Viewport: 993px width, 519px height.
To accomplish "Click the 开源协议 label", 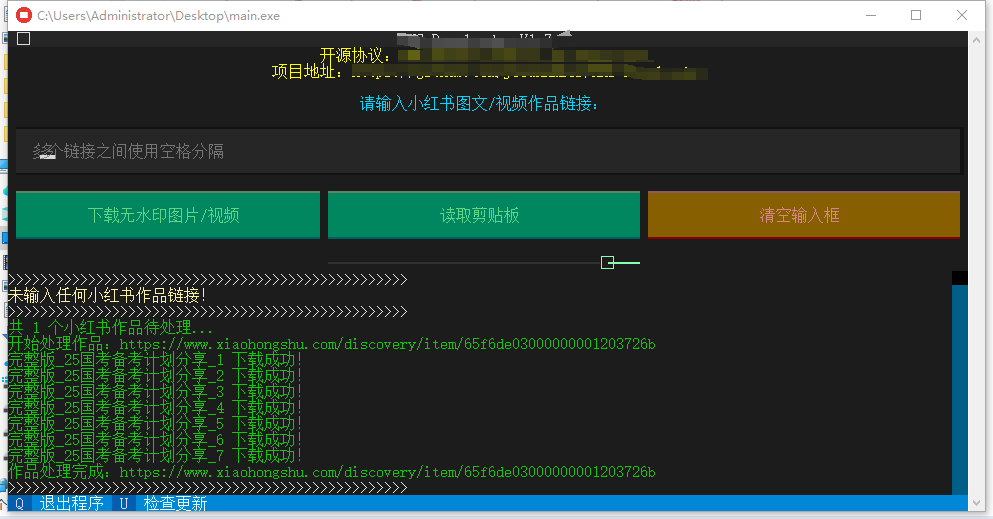I will [x=355, y=56].
